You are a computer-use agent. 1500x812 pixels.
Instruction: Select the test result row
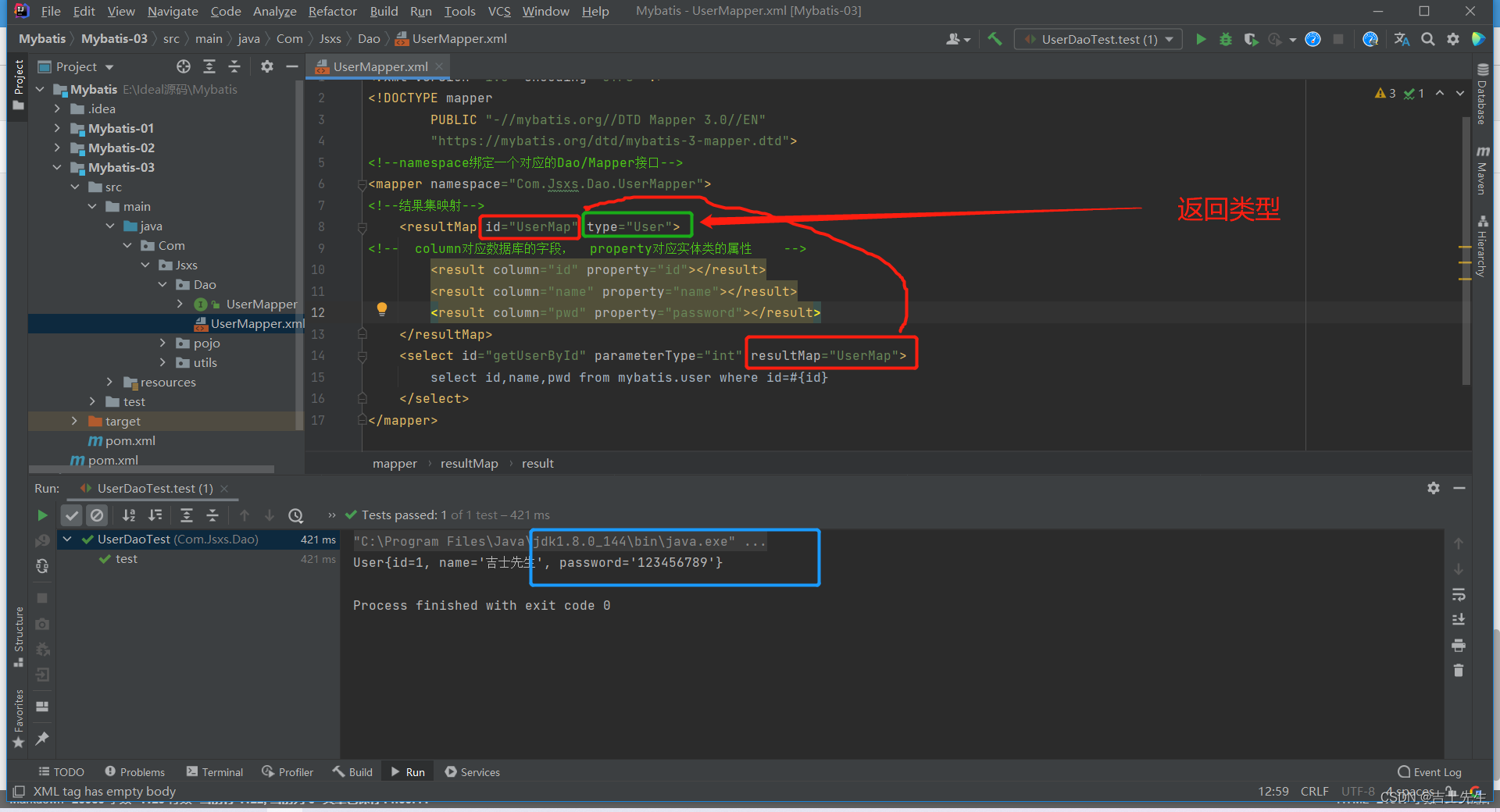pyautogui.click(x=198, y=559)
